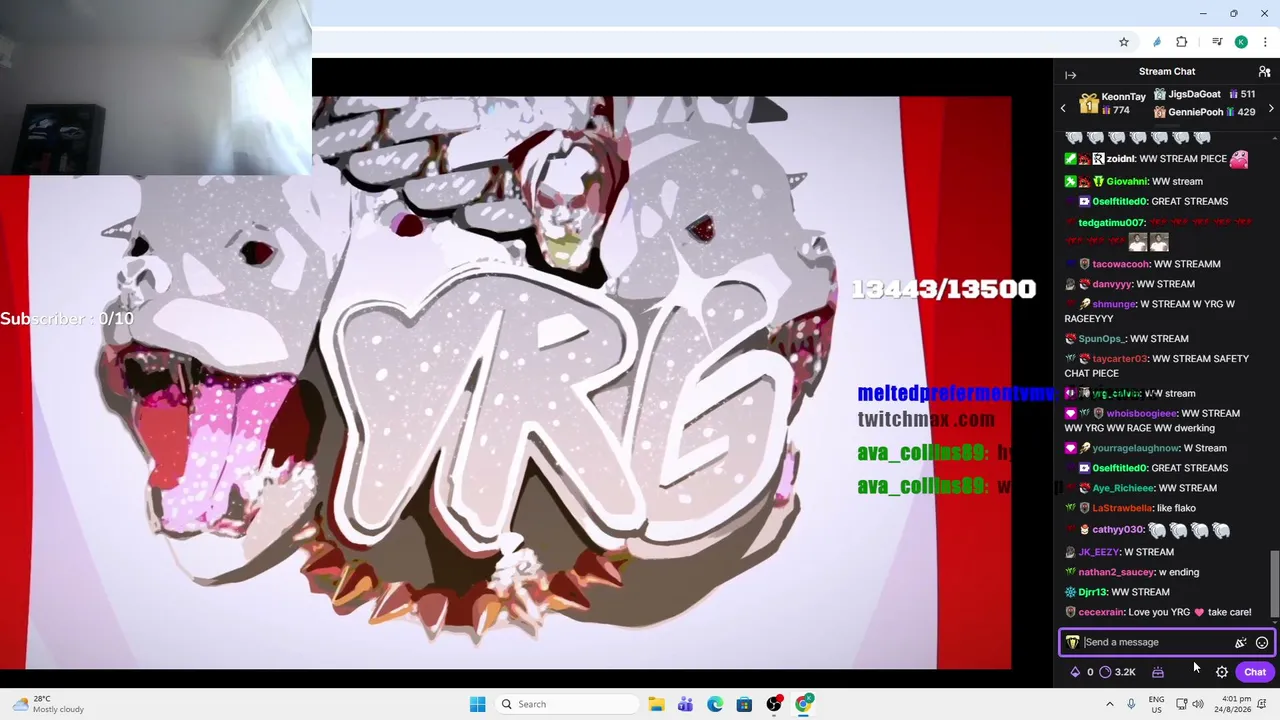Open danvyyy's username in chat
The height and width of the screenshot is (720, 1280).
1110,284
